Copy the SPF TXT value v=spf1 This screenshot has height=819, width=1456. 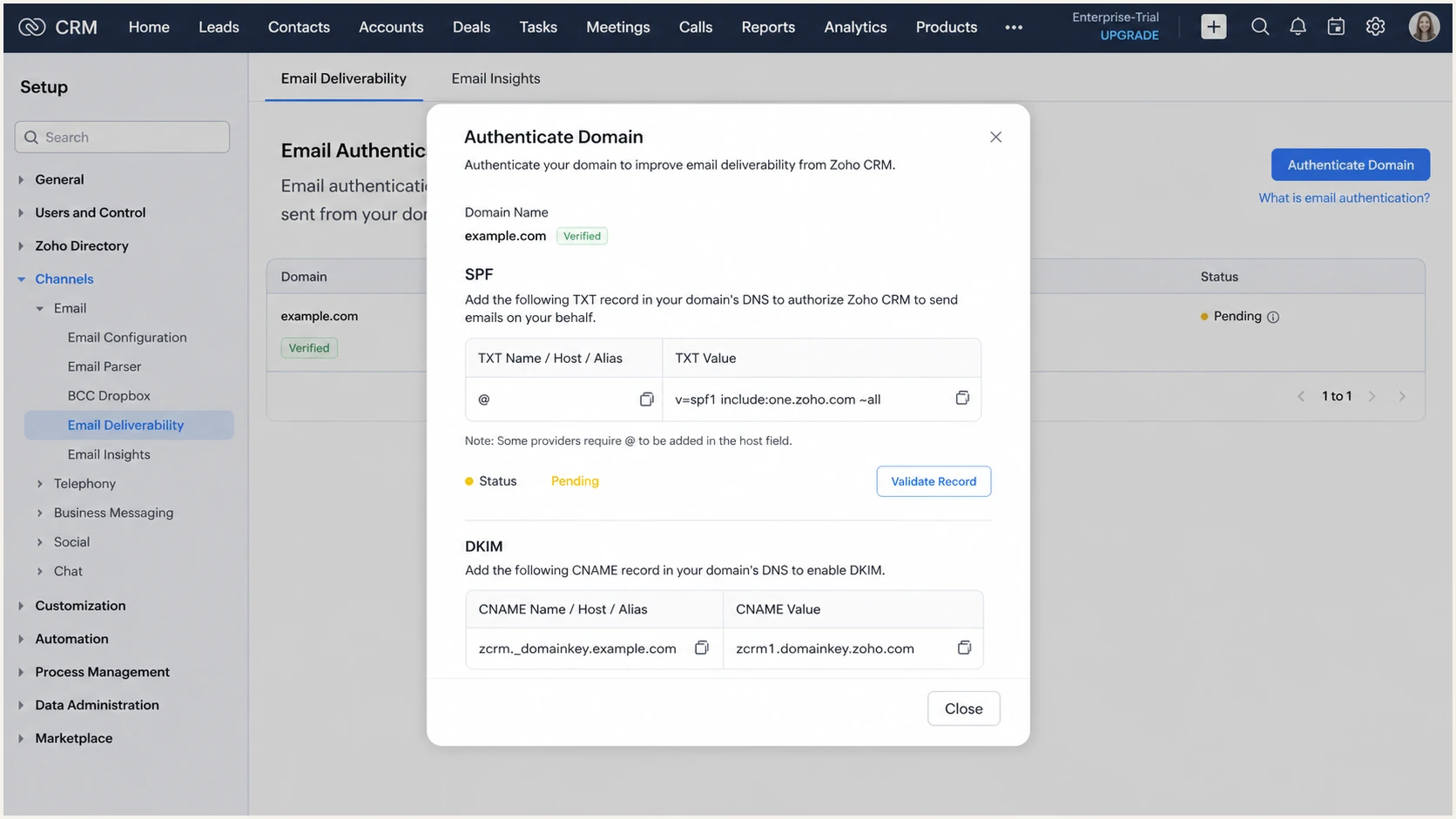(x=962, y=398)
